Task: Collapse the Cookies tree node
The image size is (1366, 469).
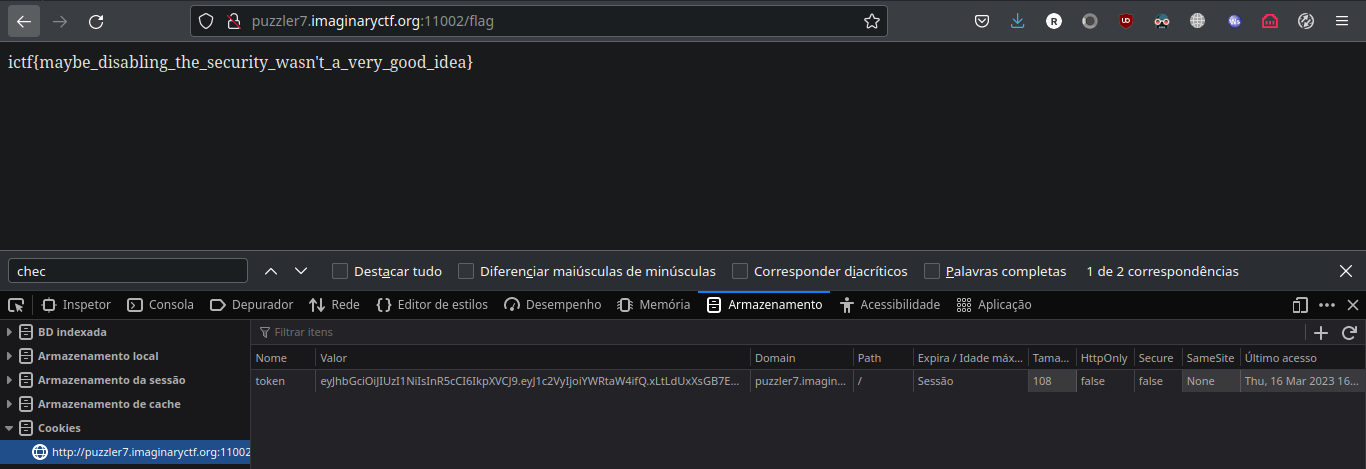Action: coord(10,428)
